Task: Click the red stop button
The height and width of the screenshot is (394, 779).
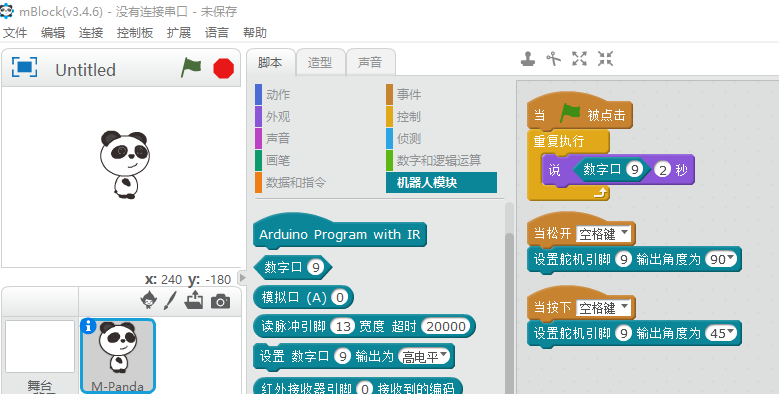Action: [x=224, y=69]
